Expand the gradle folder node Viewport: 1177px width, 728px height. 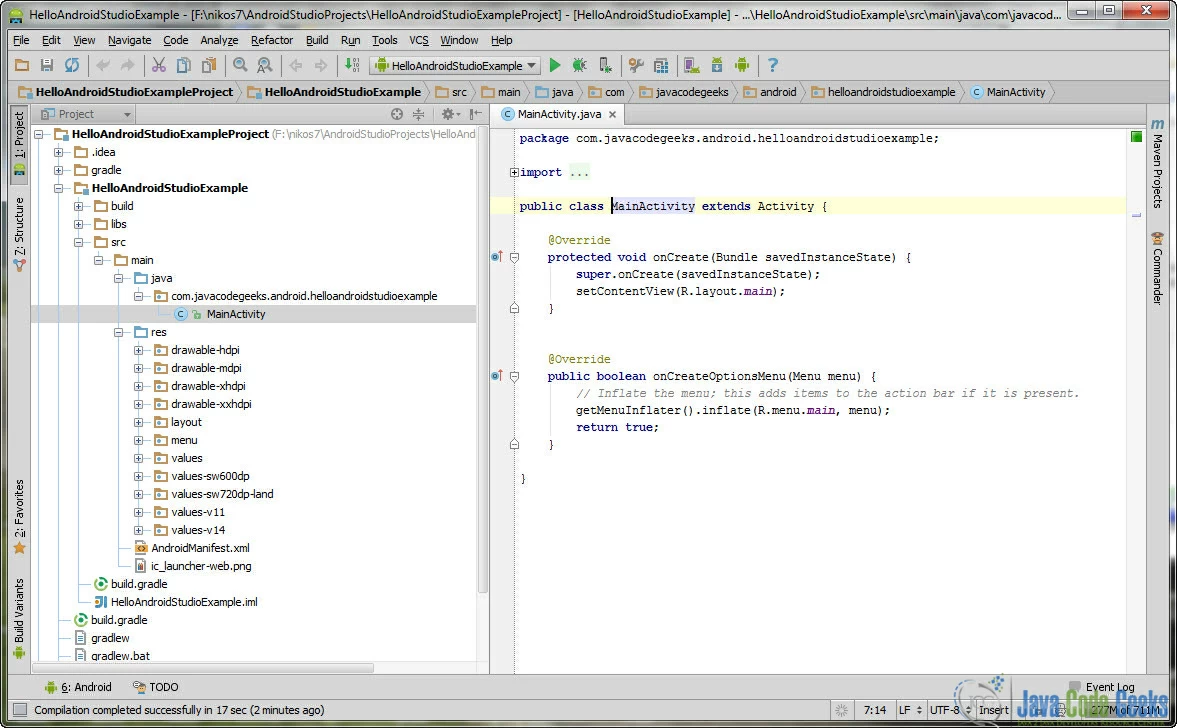click(59, 170)
